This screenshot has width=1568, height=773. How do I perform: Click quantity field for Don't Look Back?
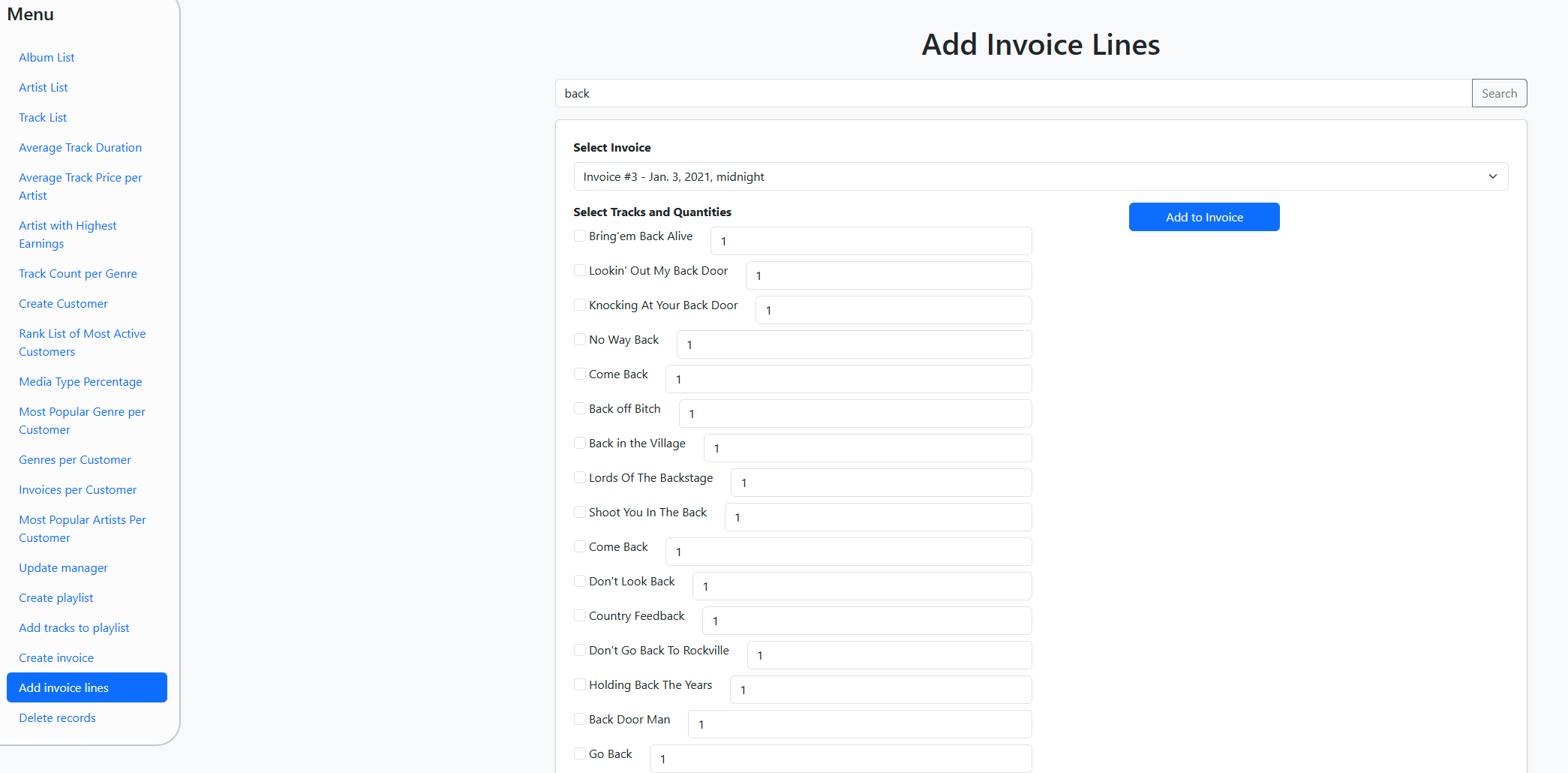tap(861, 586)
